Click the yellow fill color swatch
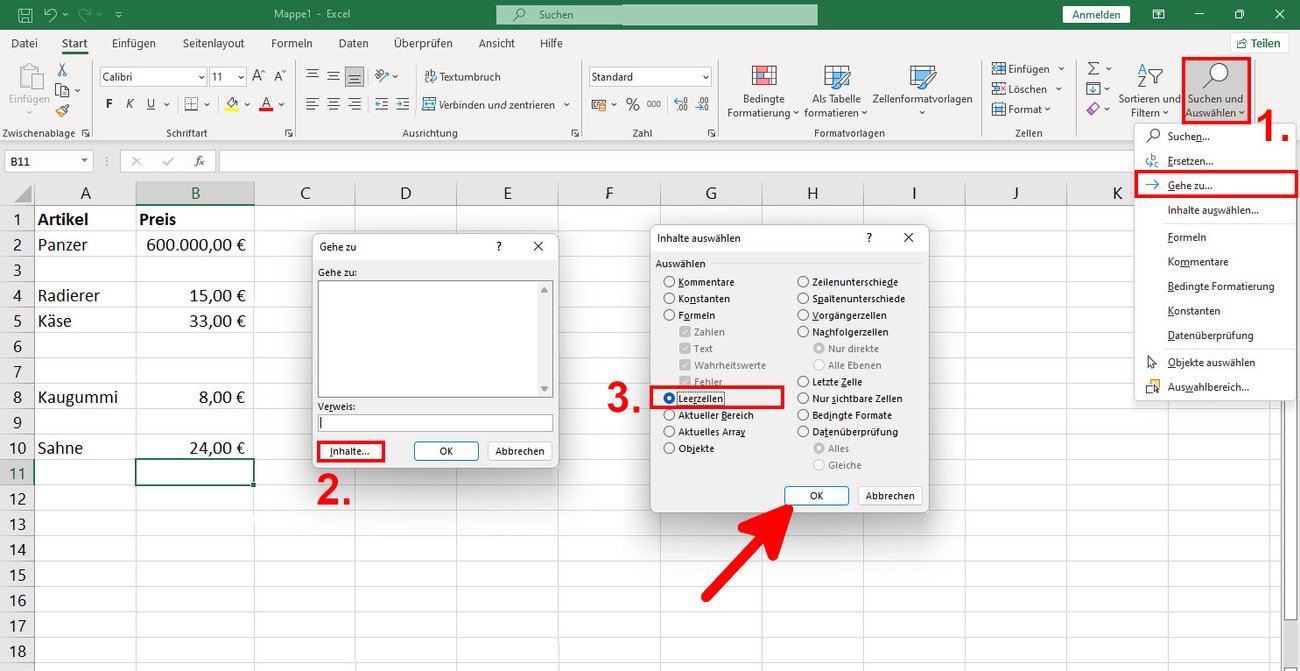The width and height of the screenshot is (1300, 671). tap(231, 104)
